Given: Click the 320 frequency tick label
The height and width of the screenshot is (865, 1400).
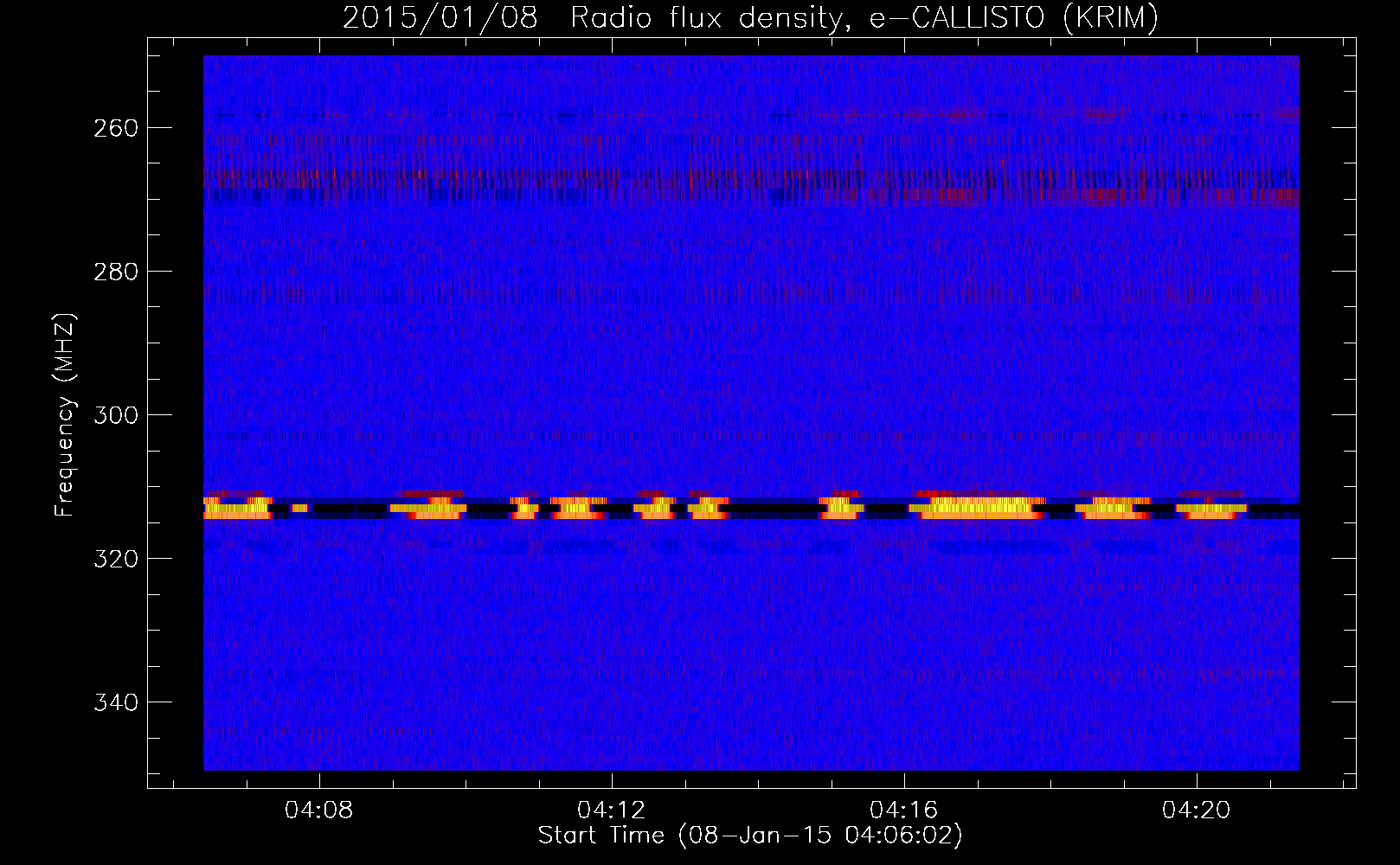Looking at the screenshot, I should point(115,559).
